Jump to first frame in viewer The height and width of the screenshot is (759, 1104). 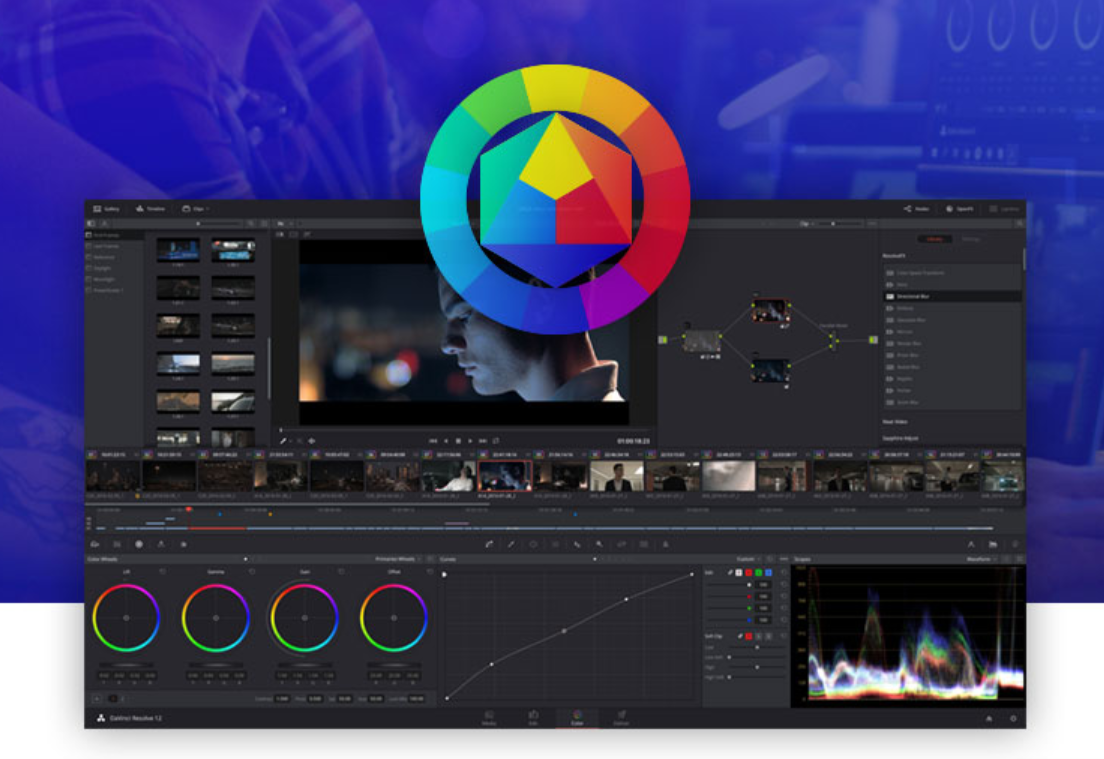(433, 441)
